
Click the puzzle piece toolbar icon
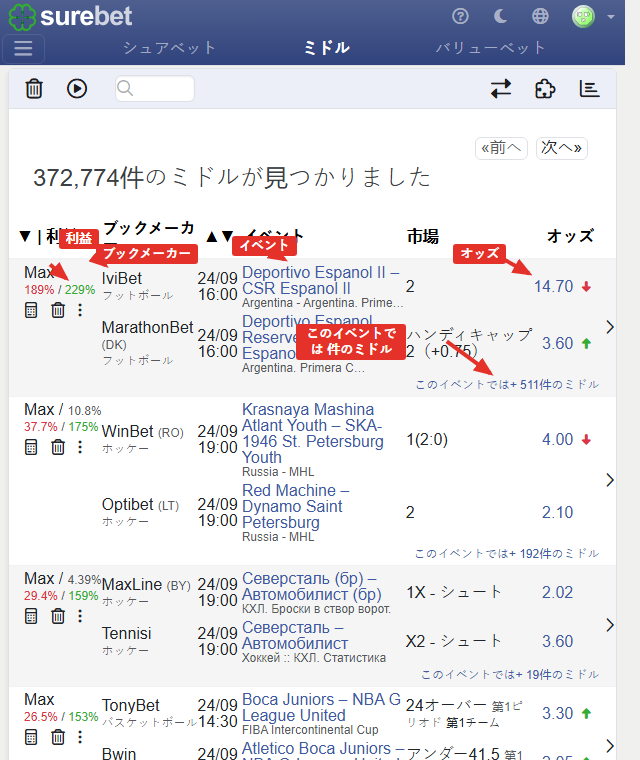[545, 89]
